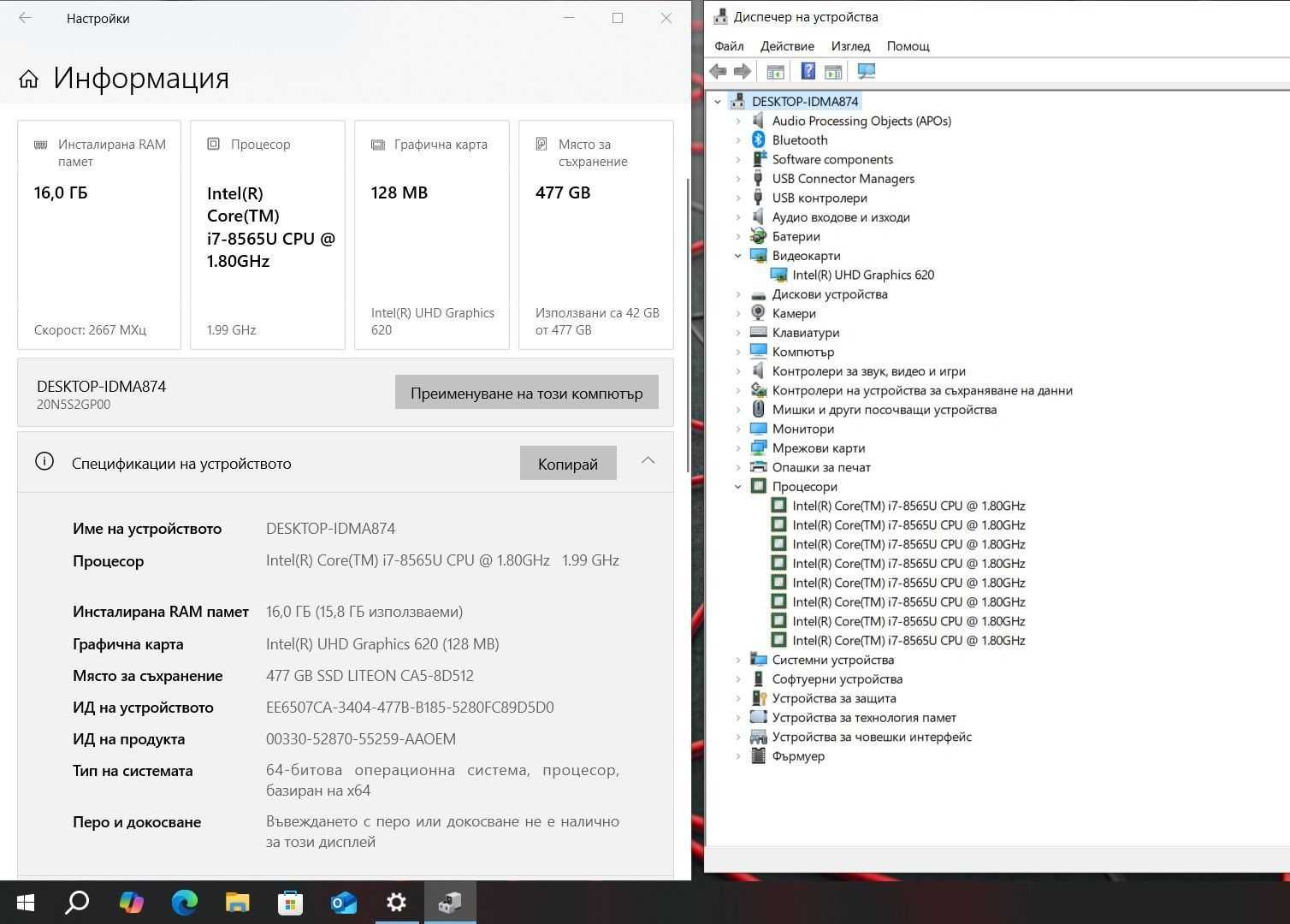Click the Инсталирана RAM памет card
Image resolution: width=1290 pixels, height=924 pixels.
[99, 234]
